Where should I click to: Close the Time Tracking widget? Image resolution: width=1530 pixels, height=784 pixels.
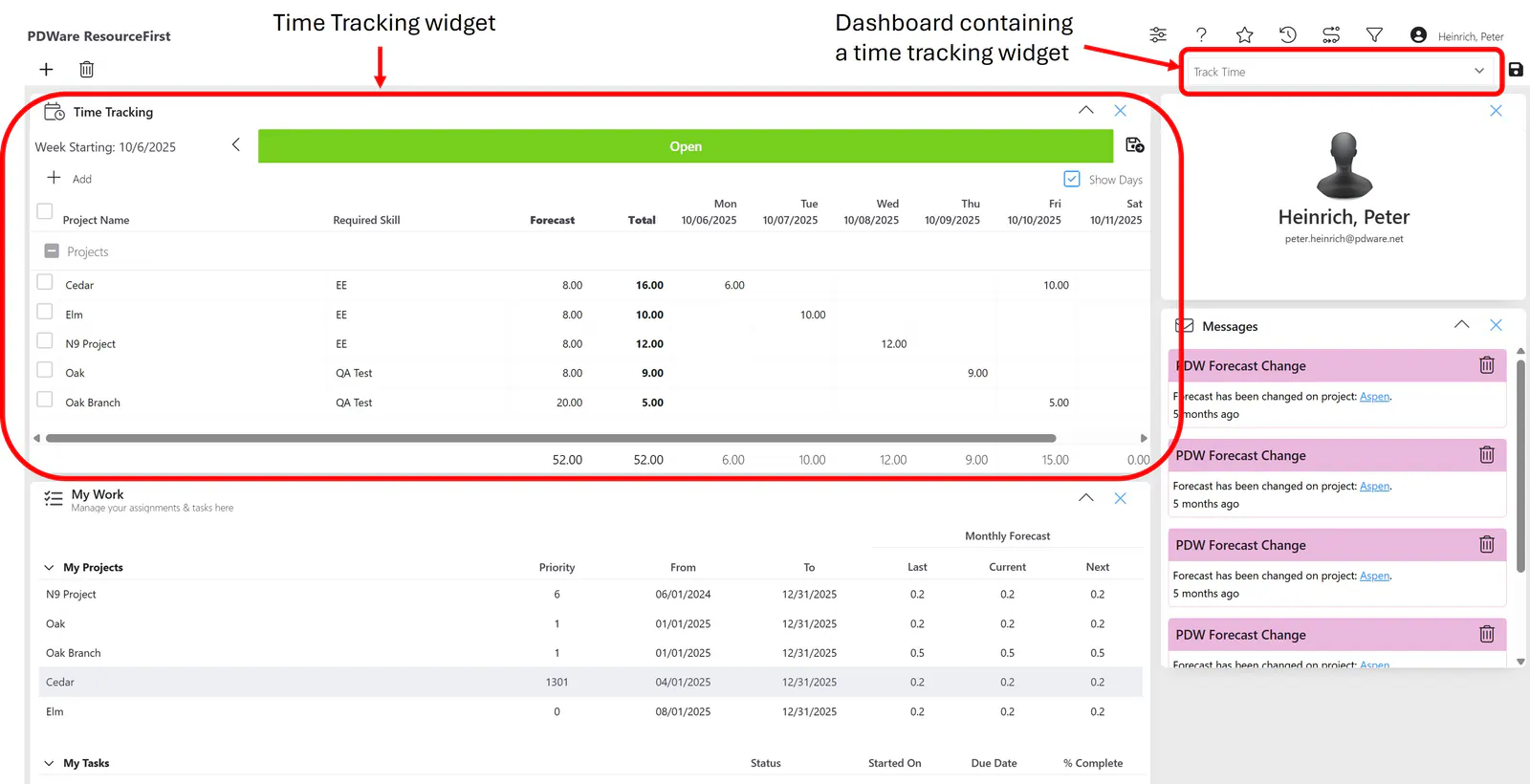[1120, 111]
